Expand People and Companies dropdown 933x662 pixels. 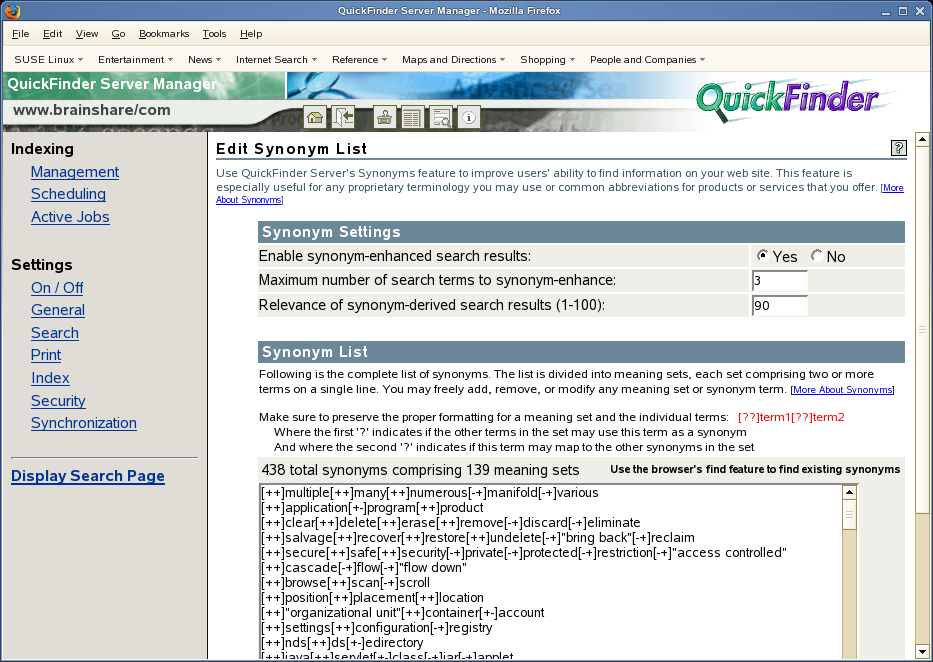[x=647, y=59]
